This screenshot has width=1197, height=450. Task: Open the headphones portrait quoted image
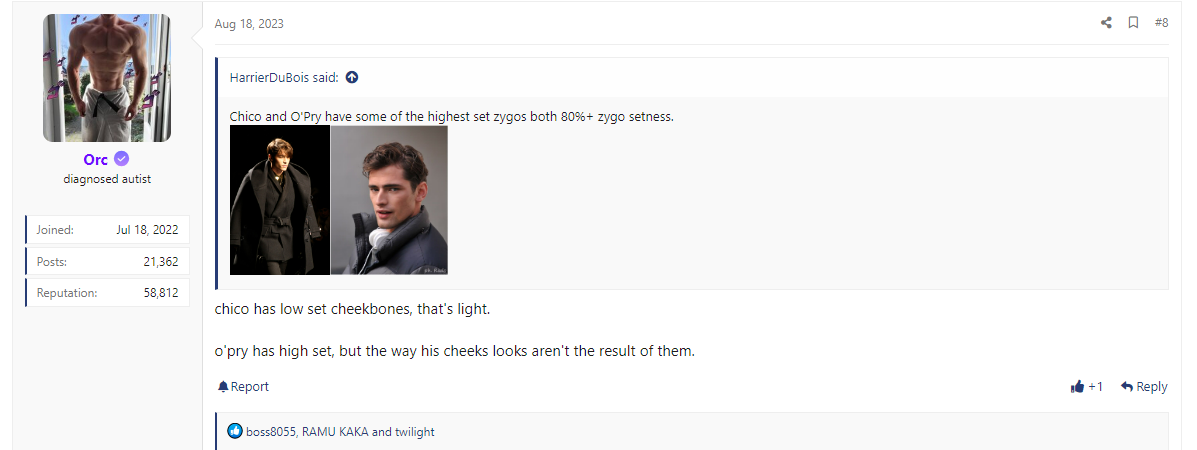[389, 200]
